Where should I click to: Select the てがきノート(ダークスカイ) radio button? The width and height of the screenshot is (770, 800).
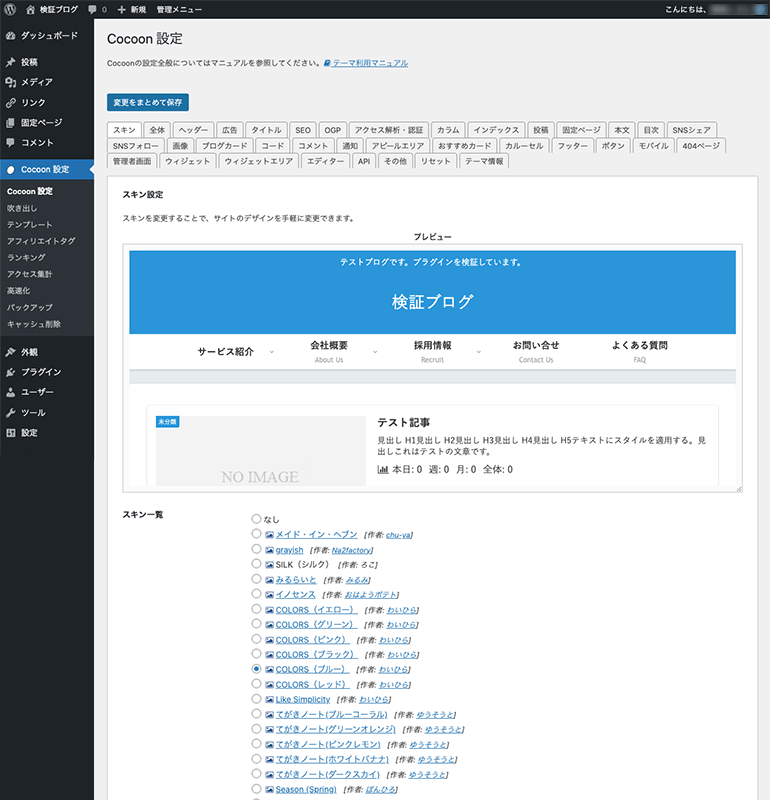pyautogui.click(x=256, y=774)
